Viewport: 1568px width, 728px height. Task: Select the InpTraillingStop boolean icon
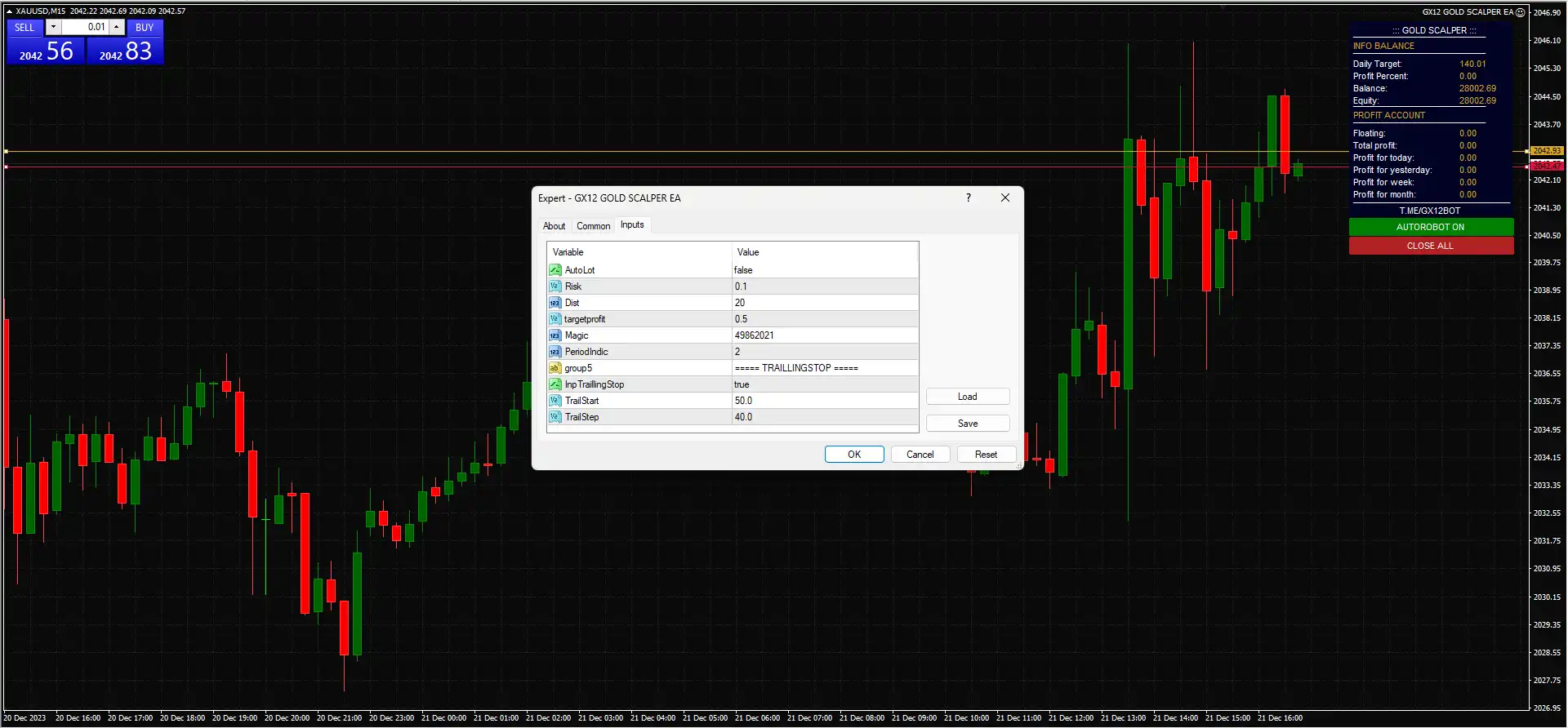555,384
